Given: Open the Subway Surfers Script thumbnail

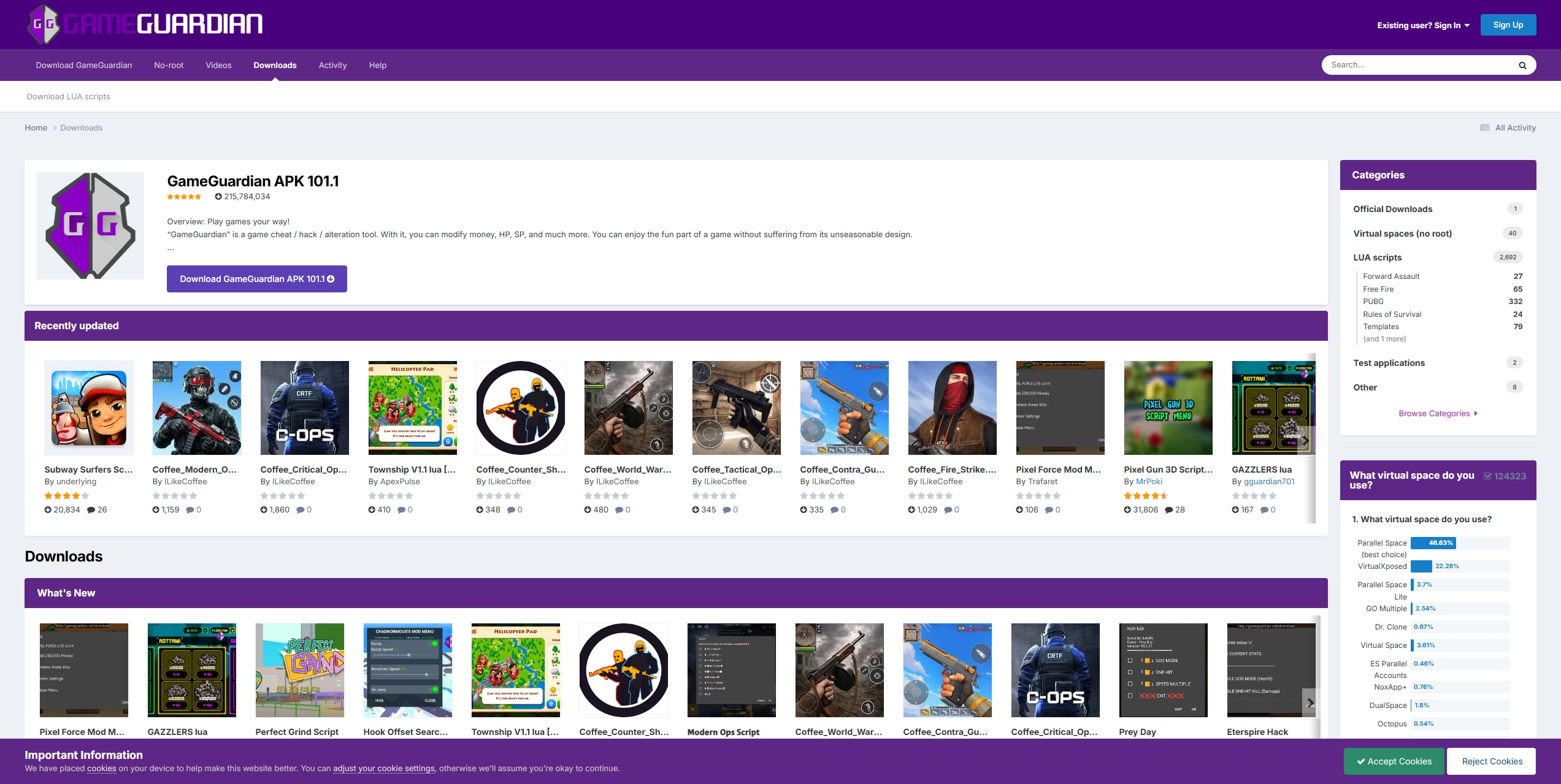Looking at the screenshot, I should pos(89,408).
